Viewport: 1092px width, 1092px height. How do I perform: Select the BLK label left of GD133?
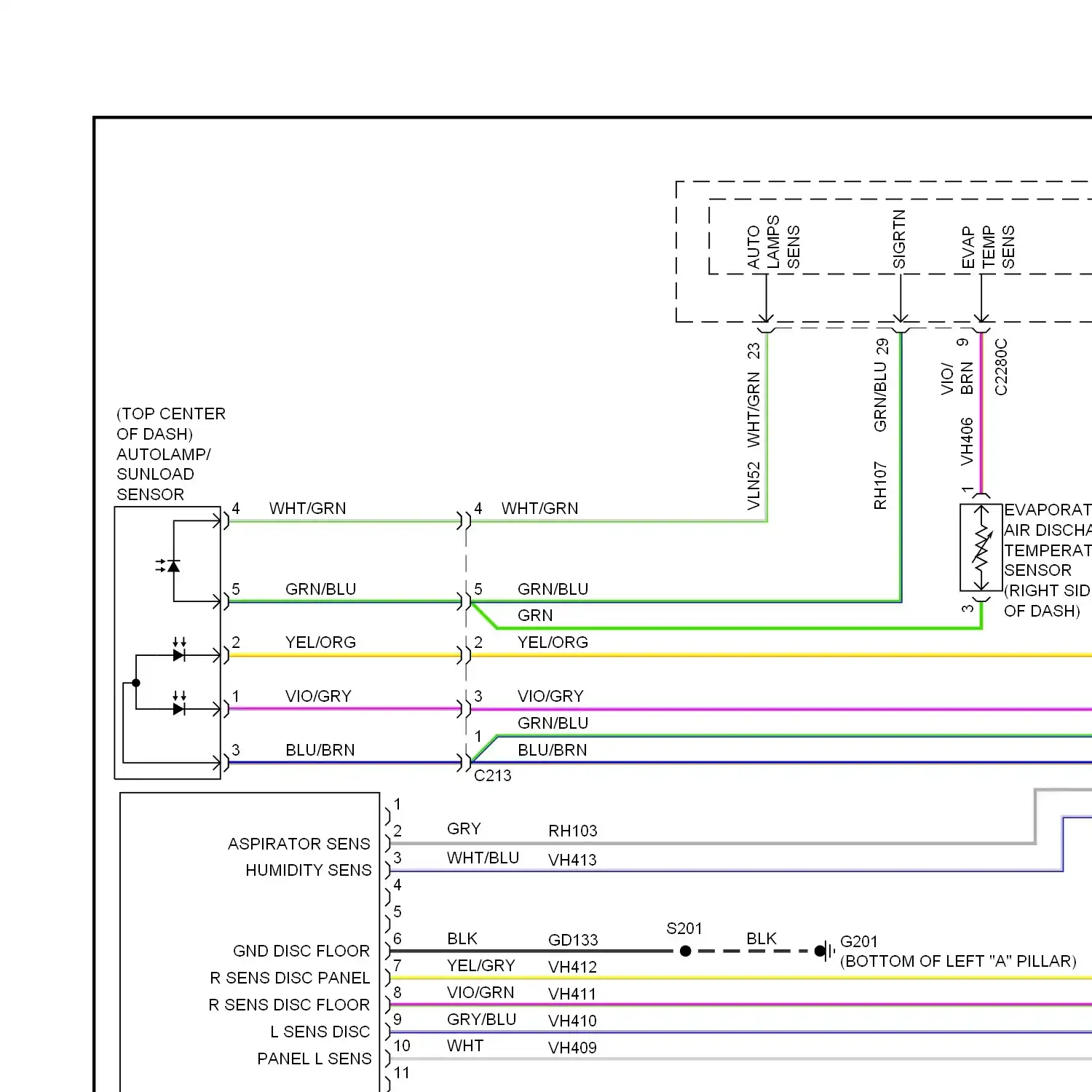(462, 938)
